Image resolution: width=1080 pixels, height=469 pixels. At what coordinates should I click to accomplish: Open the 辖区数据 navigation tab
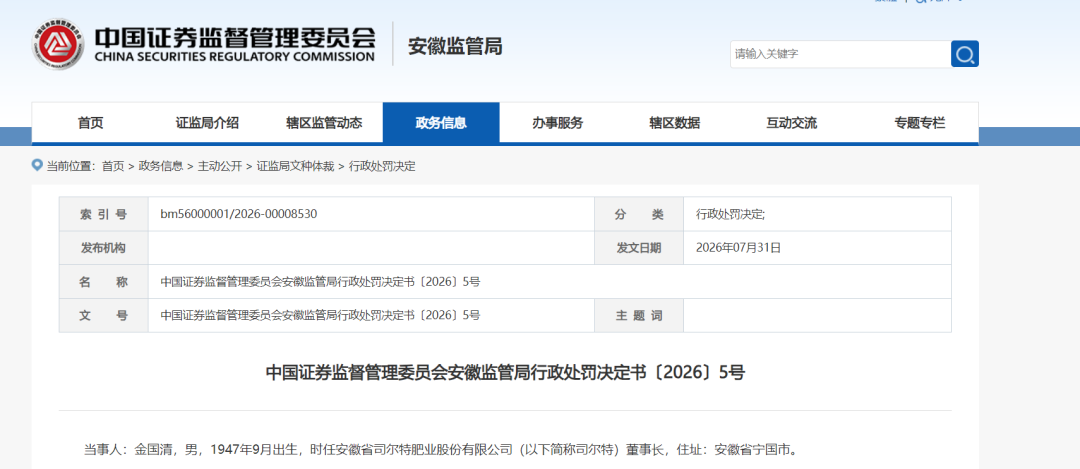674,123
